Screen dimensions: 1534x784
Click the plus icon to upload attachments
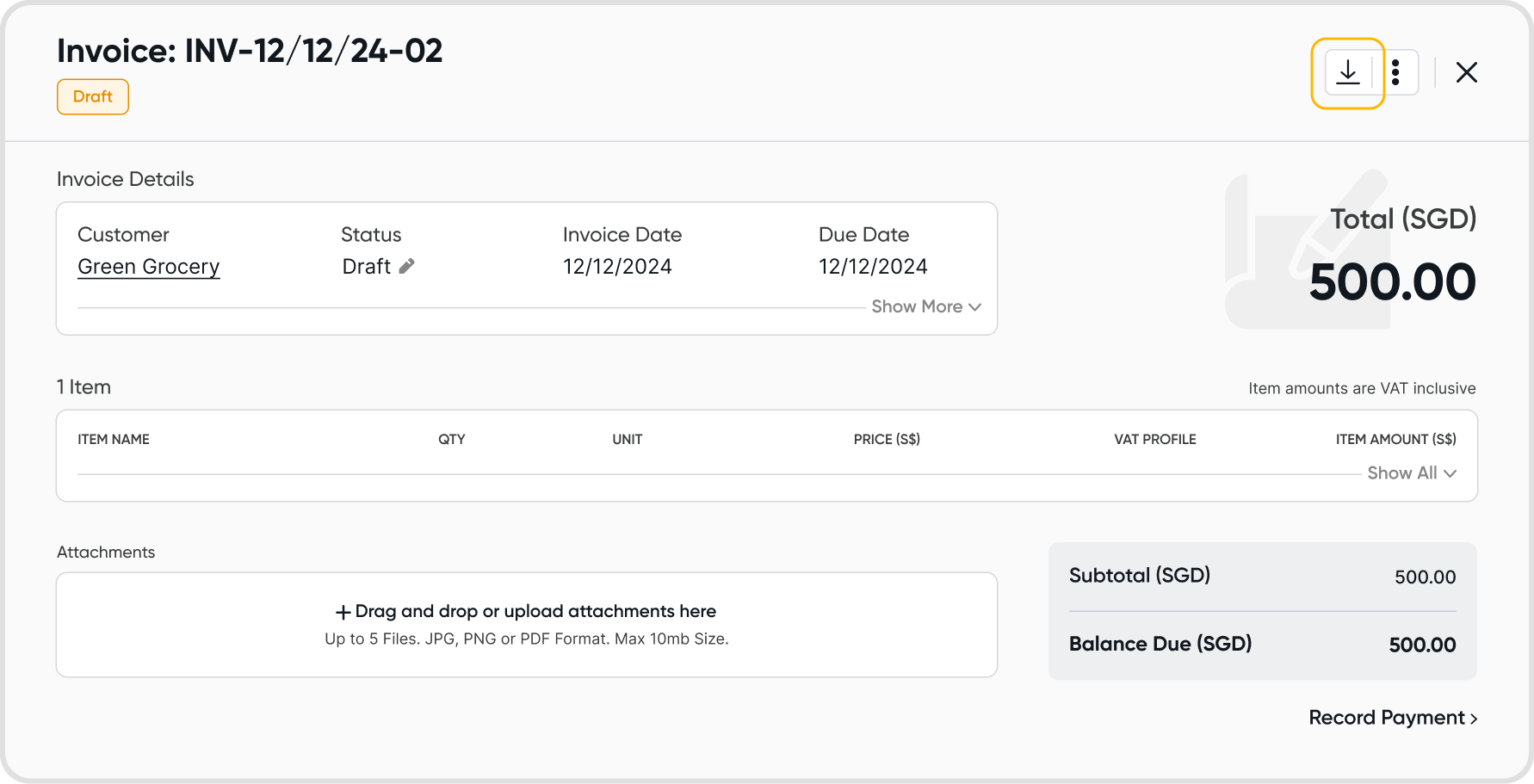[x=343, y=613]
